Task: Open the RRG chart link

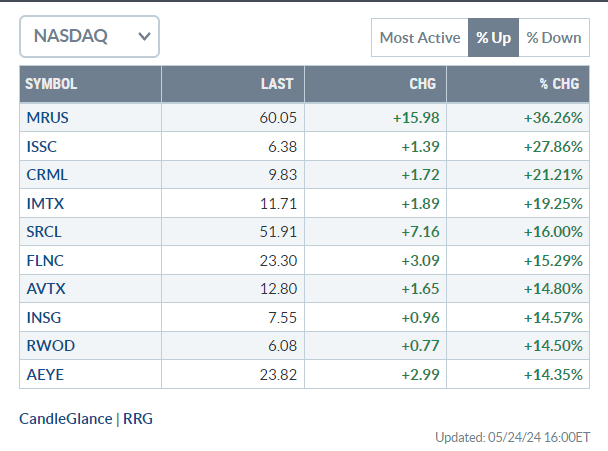Action: 139,418
